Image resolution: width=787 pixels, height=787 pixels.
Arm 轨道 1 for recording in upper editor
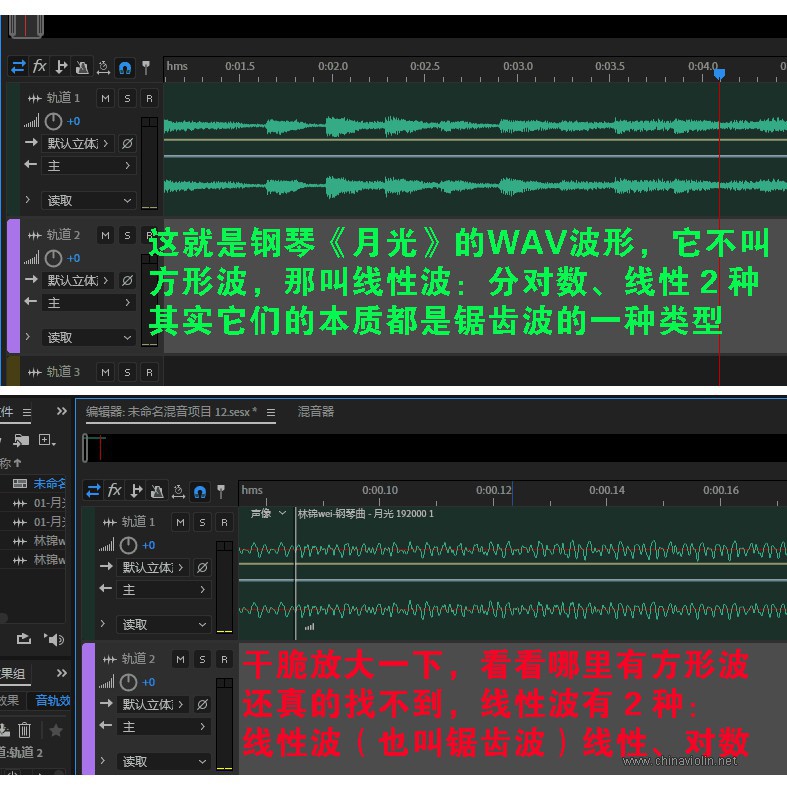(149, 98)
